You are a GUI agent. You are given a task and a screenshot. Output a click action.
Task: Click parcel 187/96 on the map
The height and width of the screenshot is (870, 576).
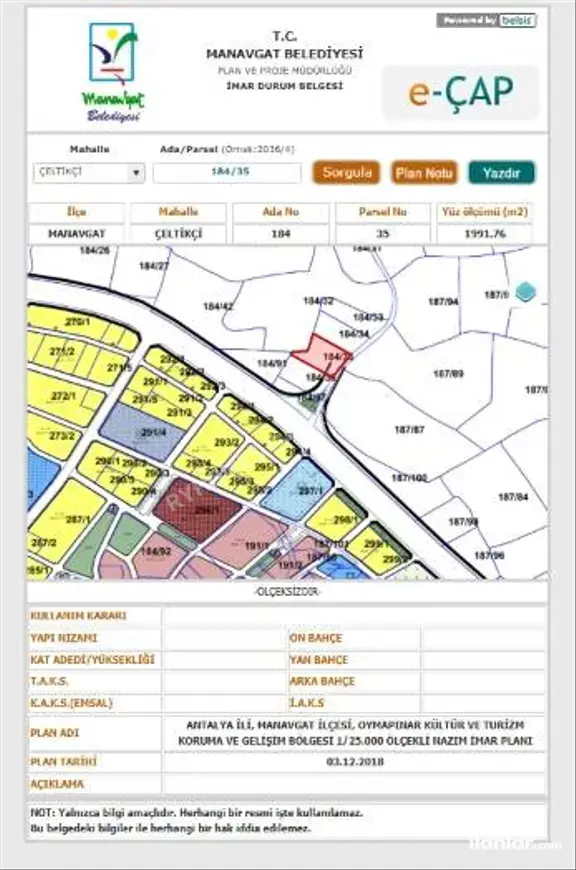pos(489,555)
